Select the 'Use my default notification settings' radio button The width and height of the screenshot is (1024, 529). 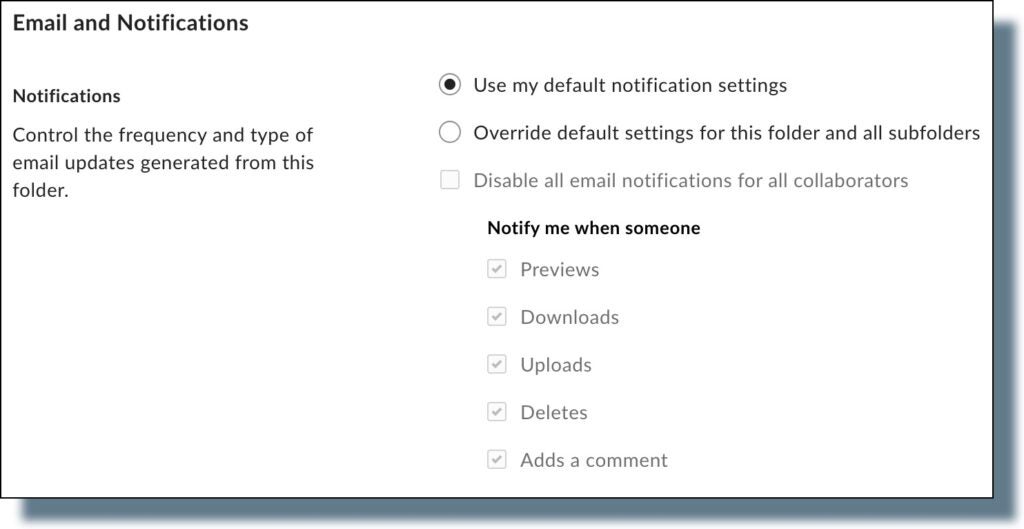[450, 85]
